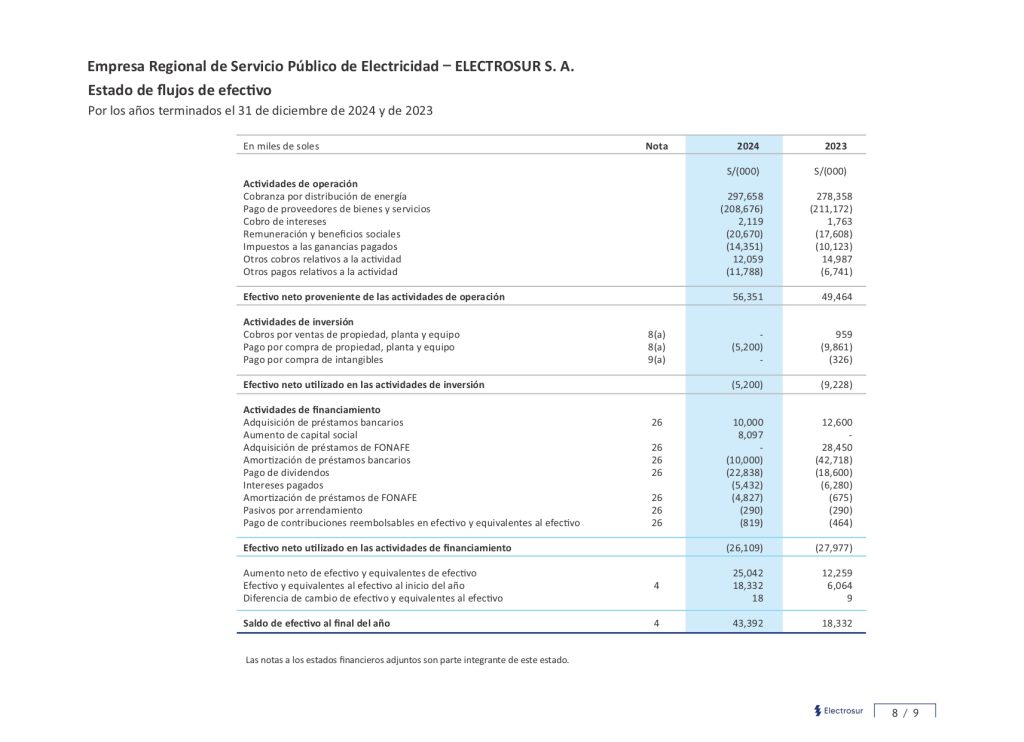Click the 'En miles de soles' header label
Image resolution: width=1024 pixels, height=742 pixels.
click(x=281, y=146)
